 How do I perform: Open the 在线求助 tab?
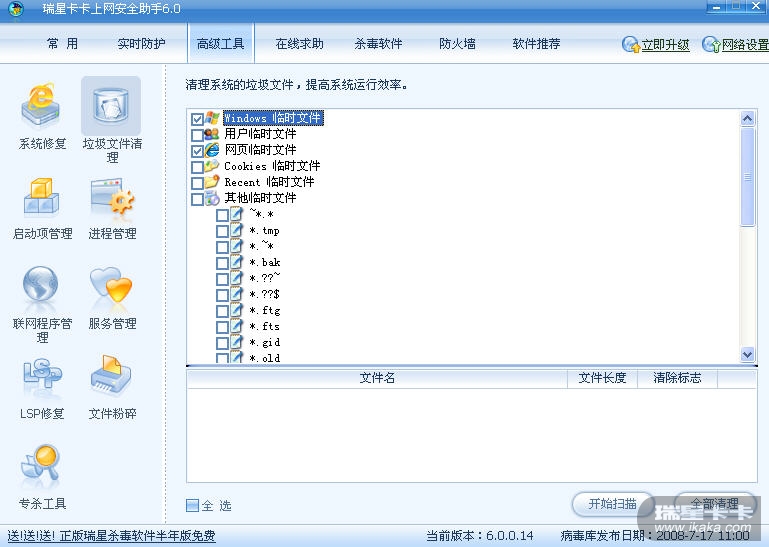coord(300,44)
